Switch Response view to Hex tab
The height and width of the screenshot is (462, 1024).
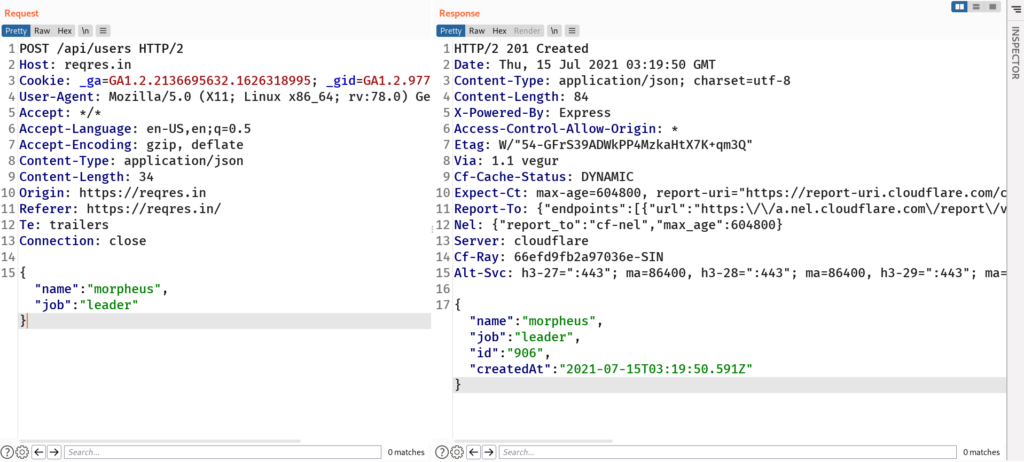tap(499, 31)
